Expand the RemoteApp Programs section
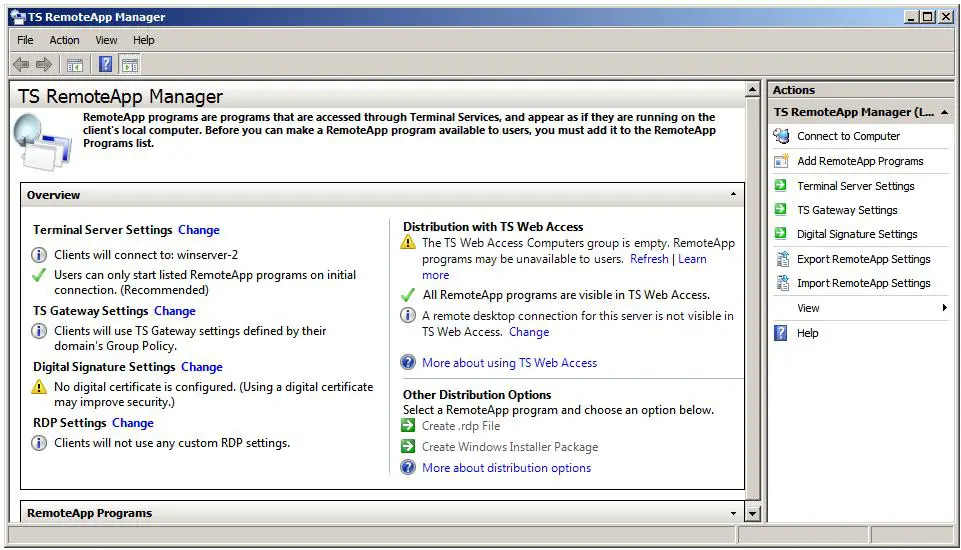The height and width of the screenshot is (550, 961). 734,513
